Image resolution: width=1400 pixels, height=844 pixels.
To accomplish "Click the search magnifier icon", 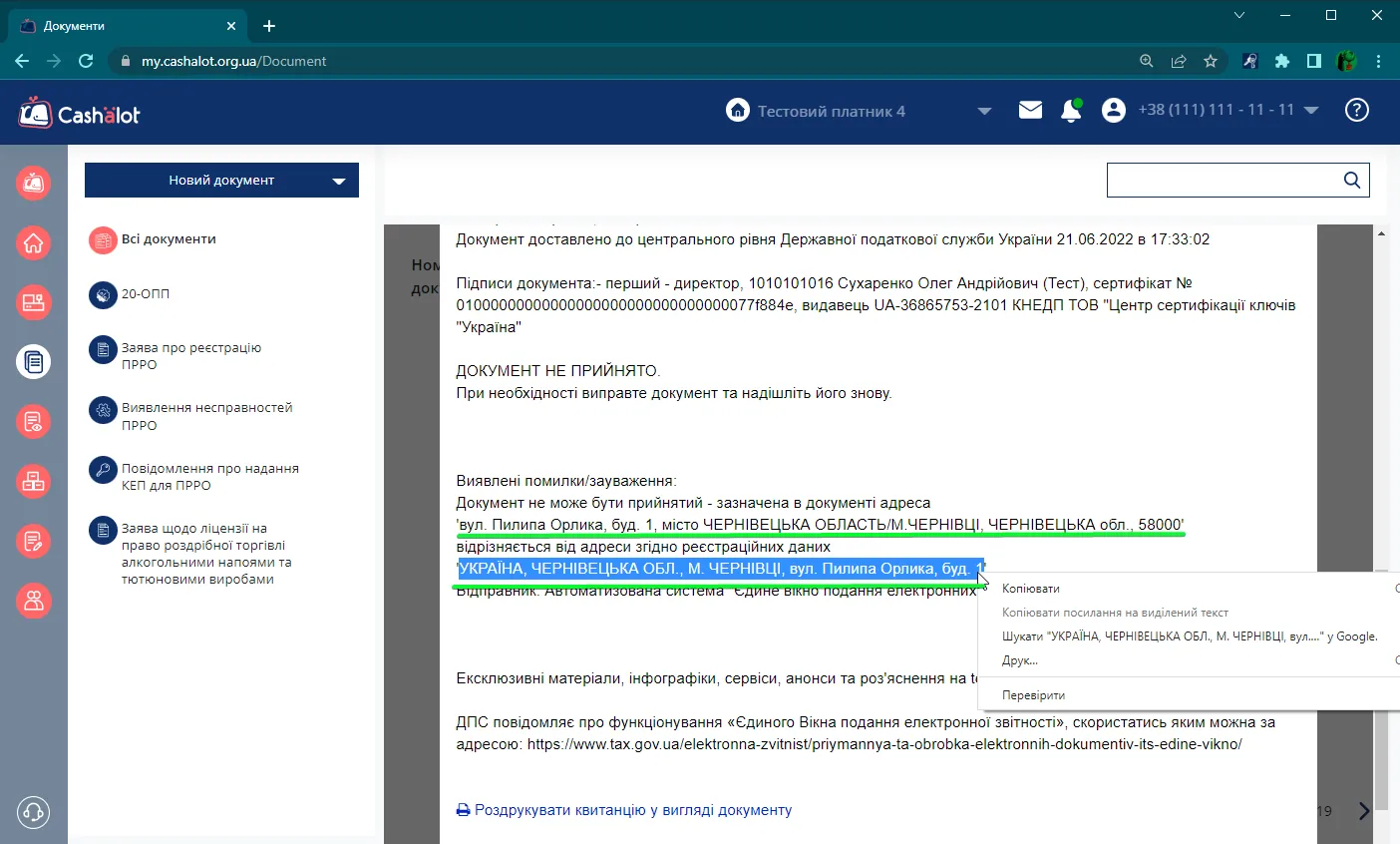I will [x=1351, y=180].
